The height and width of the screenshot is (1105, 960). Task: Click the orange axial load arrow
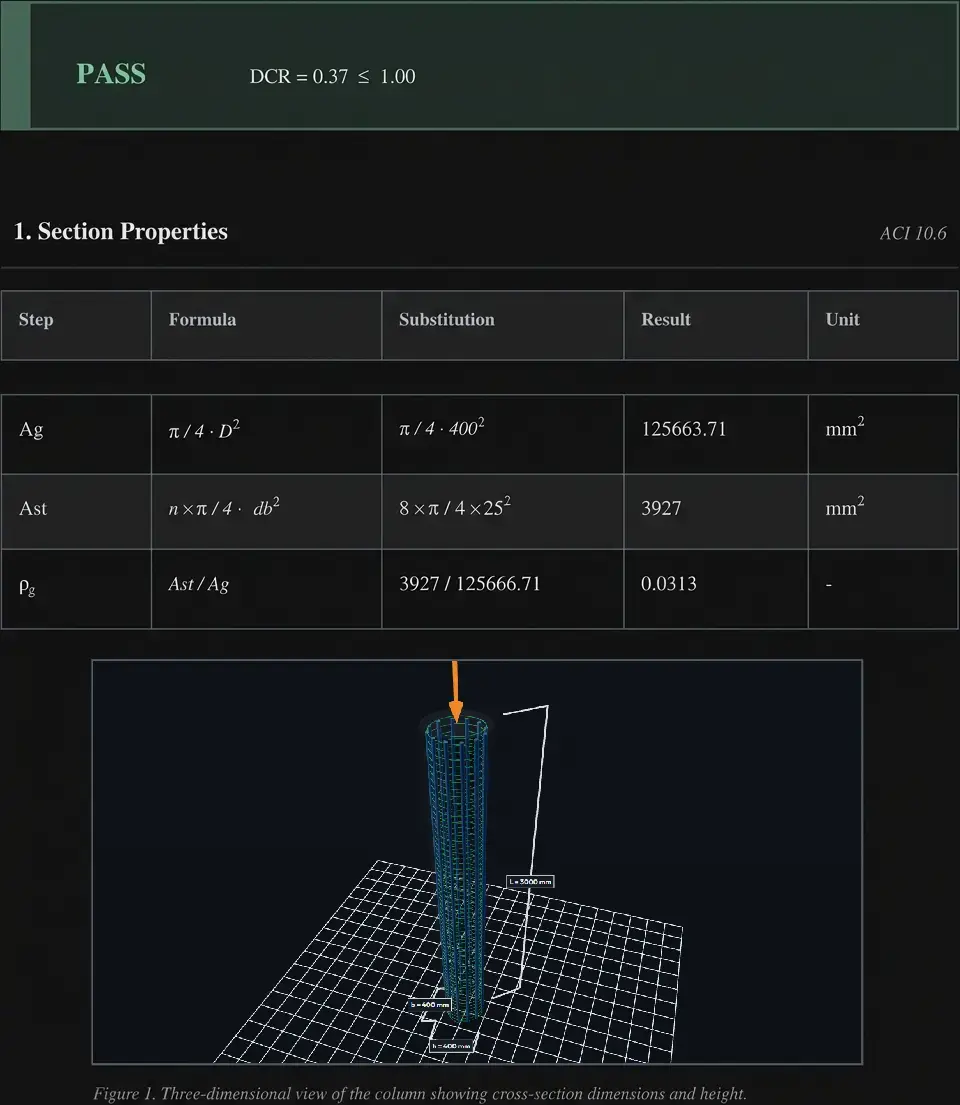455,691
